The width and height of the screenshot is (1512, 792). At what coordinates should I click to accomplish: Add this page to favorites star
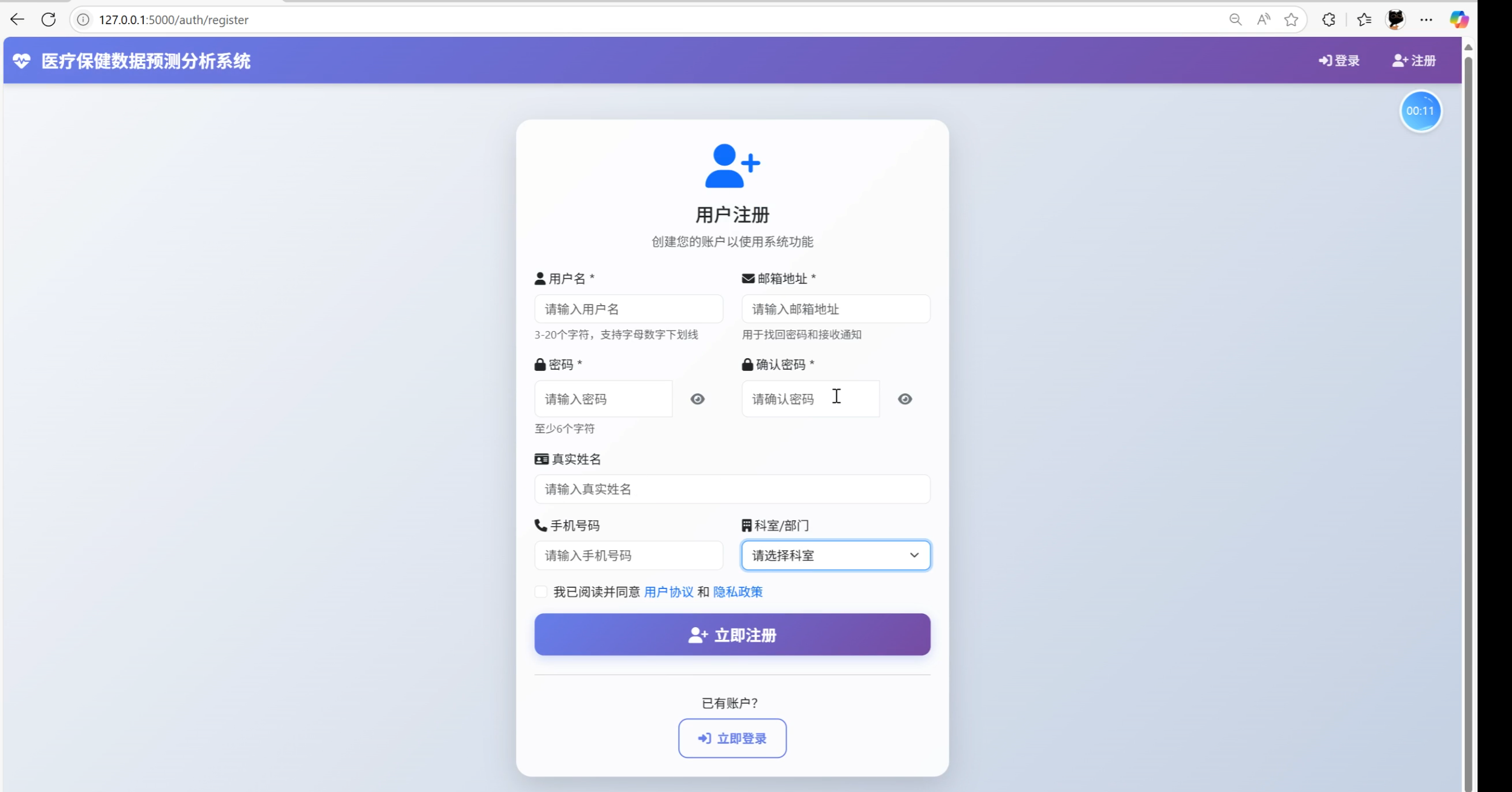[x=1291, y=19]
